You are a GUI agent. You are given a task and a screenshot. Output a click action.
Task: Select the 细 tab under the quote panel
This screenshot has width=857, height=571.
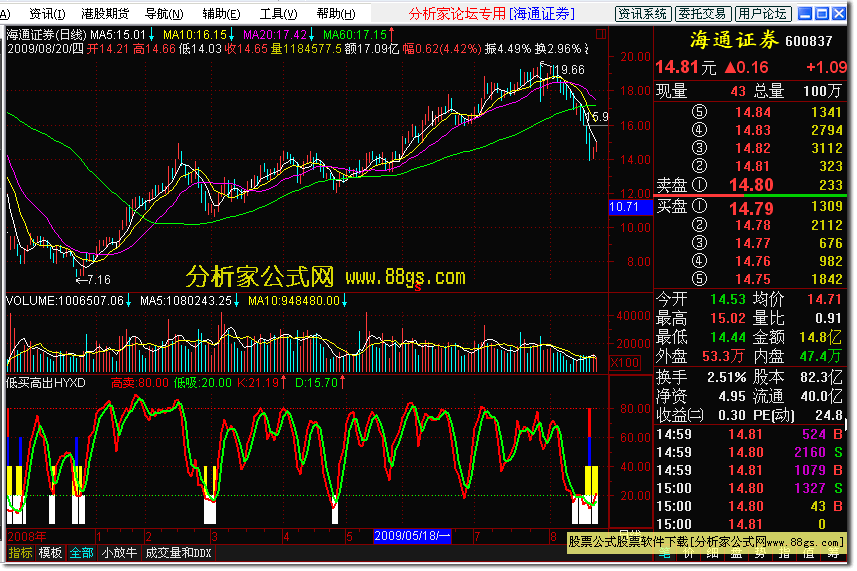click(x=713, y=555)
